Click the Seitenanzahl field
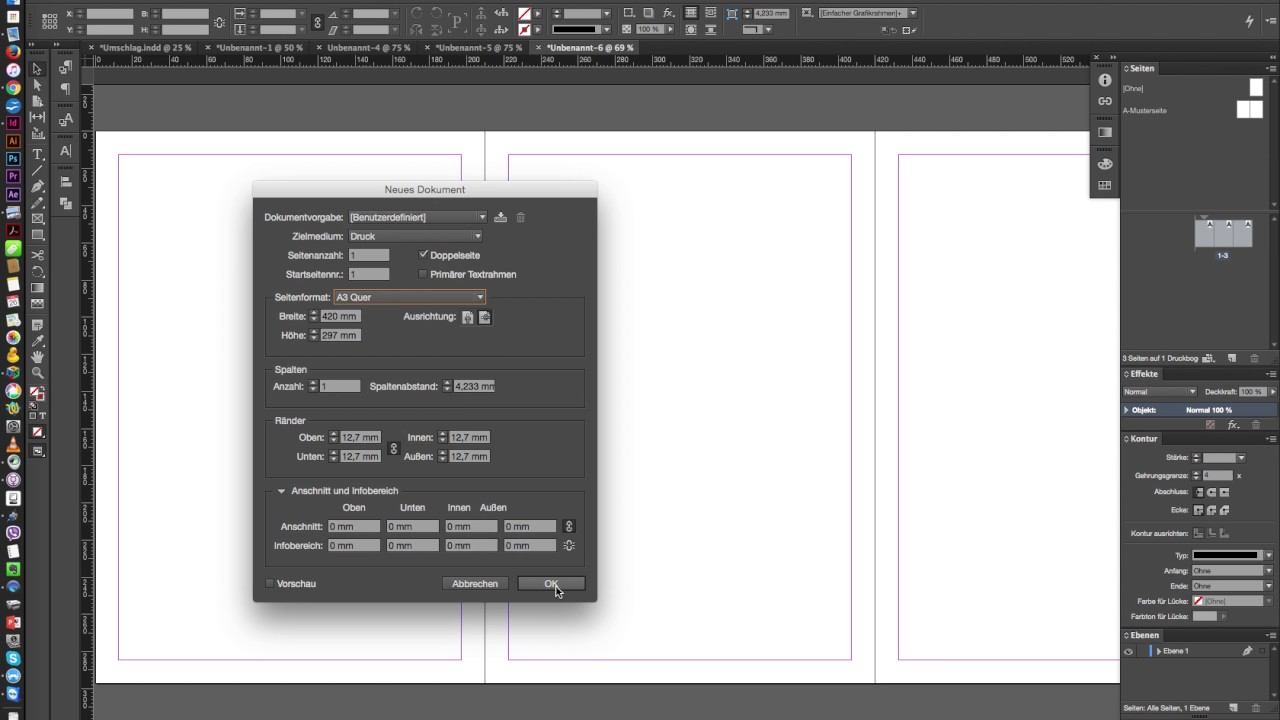The width and height of the screenshot is (1280, 720). pyautogui.click(x=369, y=255)
